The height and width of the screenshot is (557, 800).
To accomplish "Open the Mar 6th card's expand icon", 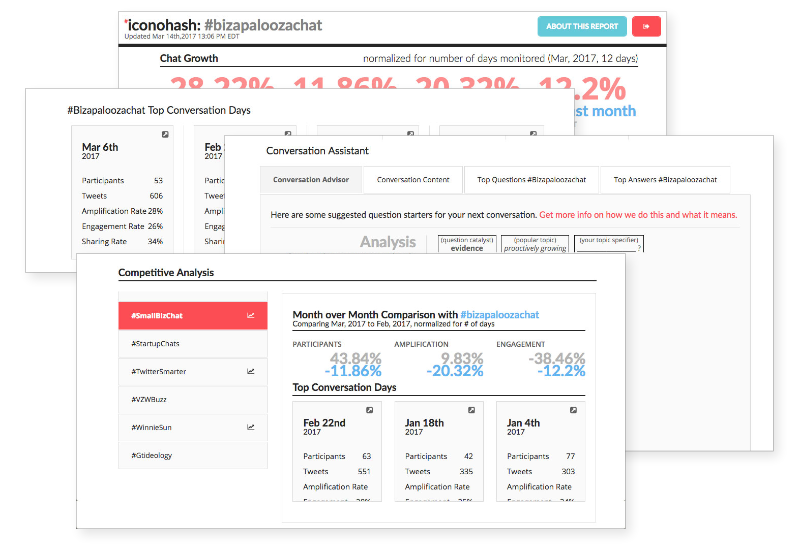I will tap(166, 134).
